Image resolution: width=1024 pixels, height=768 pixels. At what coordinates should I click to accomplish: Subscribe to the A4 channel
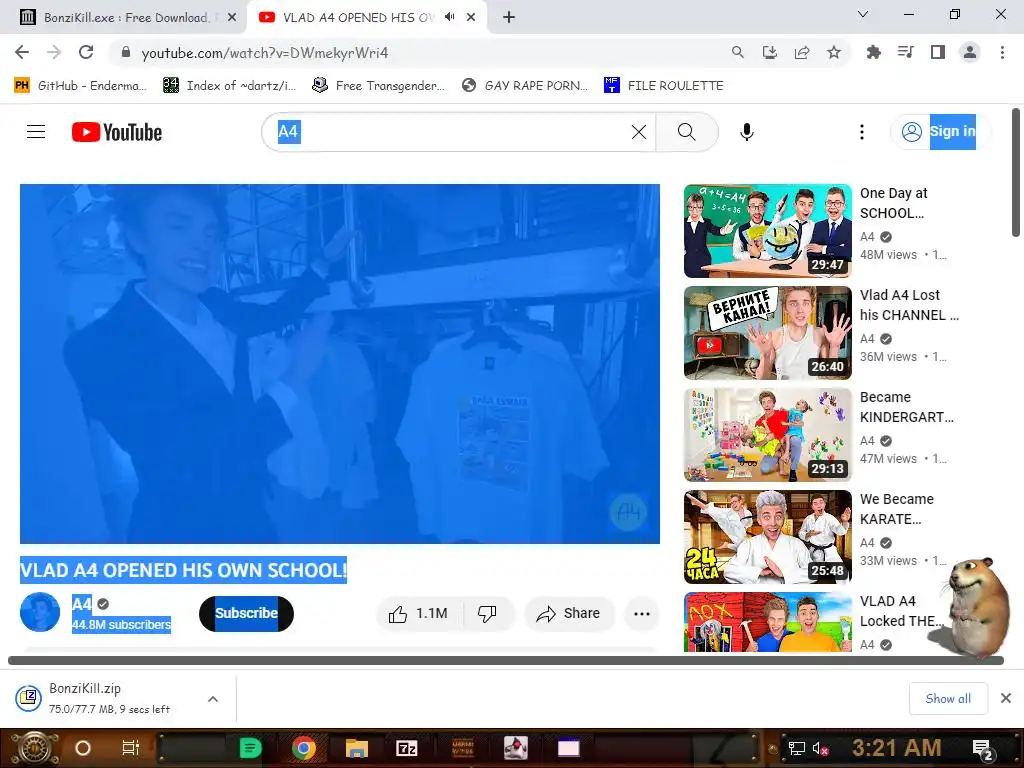pyautogui.click(x=246, y=614)
